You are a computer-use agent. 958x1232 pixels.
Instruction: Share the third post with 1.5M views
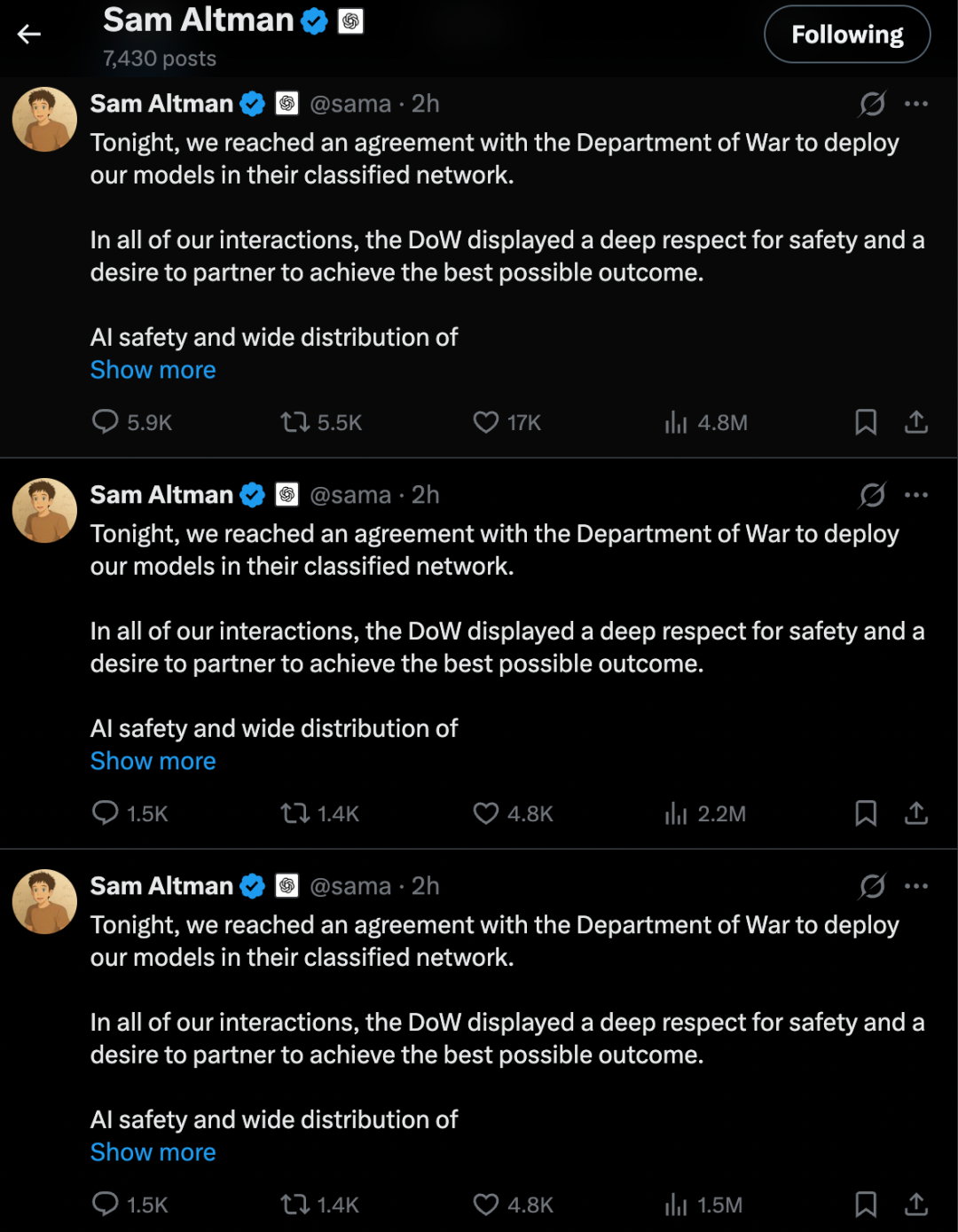coord(916,1205)
